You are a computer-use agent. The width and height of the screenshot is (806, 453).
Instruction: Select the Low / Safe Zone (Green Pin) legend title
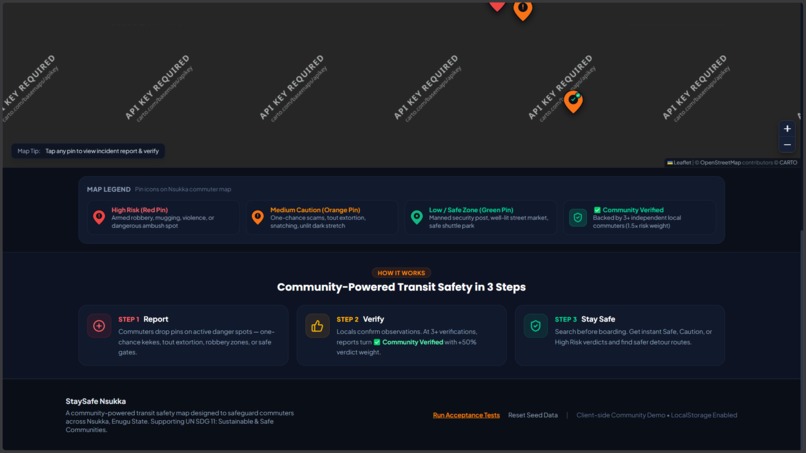coord(471,210)
